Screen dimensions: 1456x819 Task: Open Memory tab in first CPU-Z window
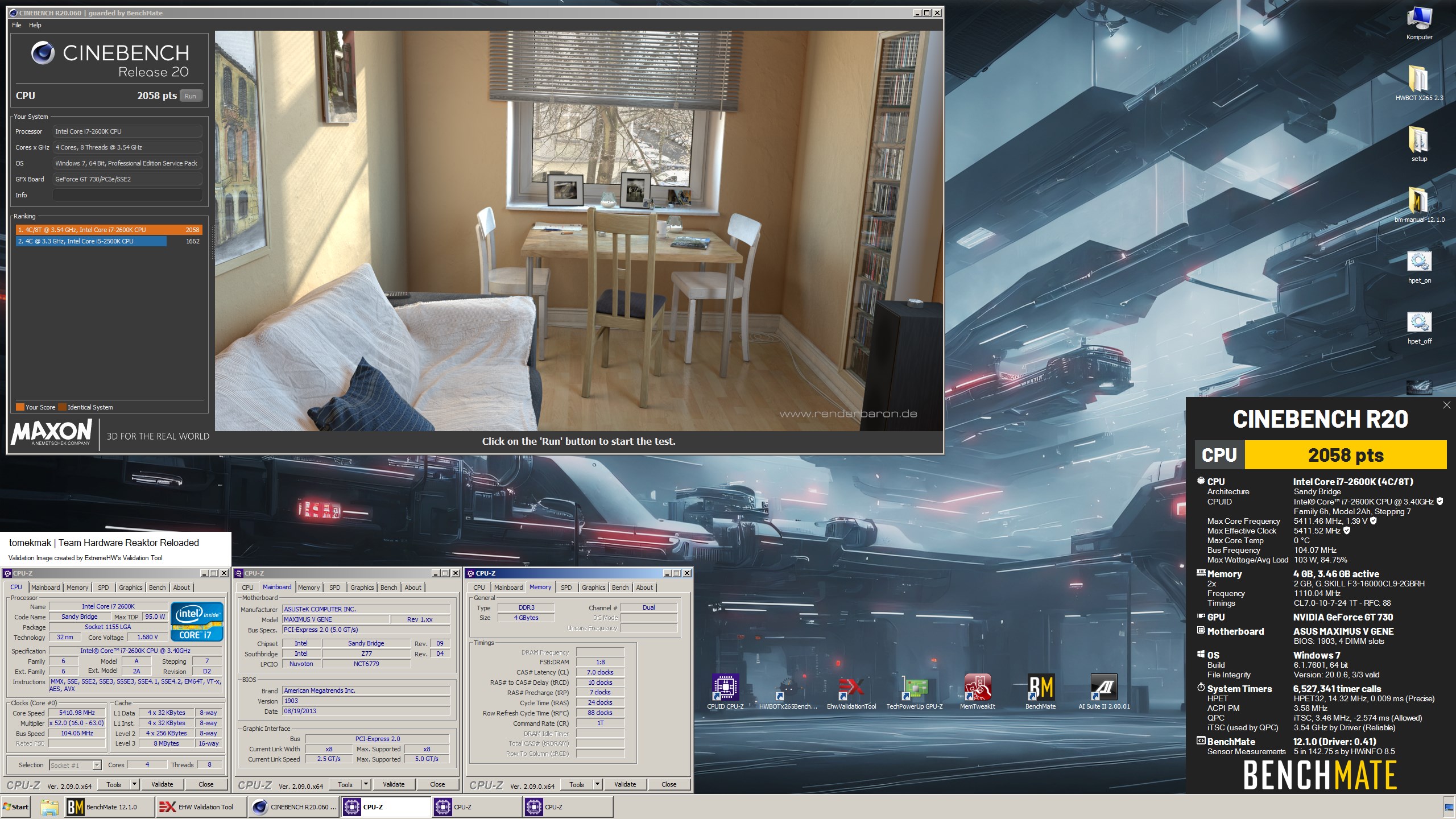(x=77, y=588)
